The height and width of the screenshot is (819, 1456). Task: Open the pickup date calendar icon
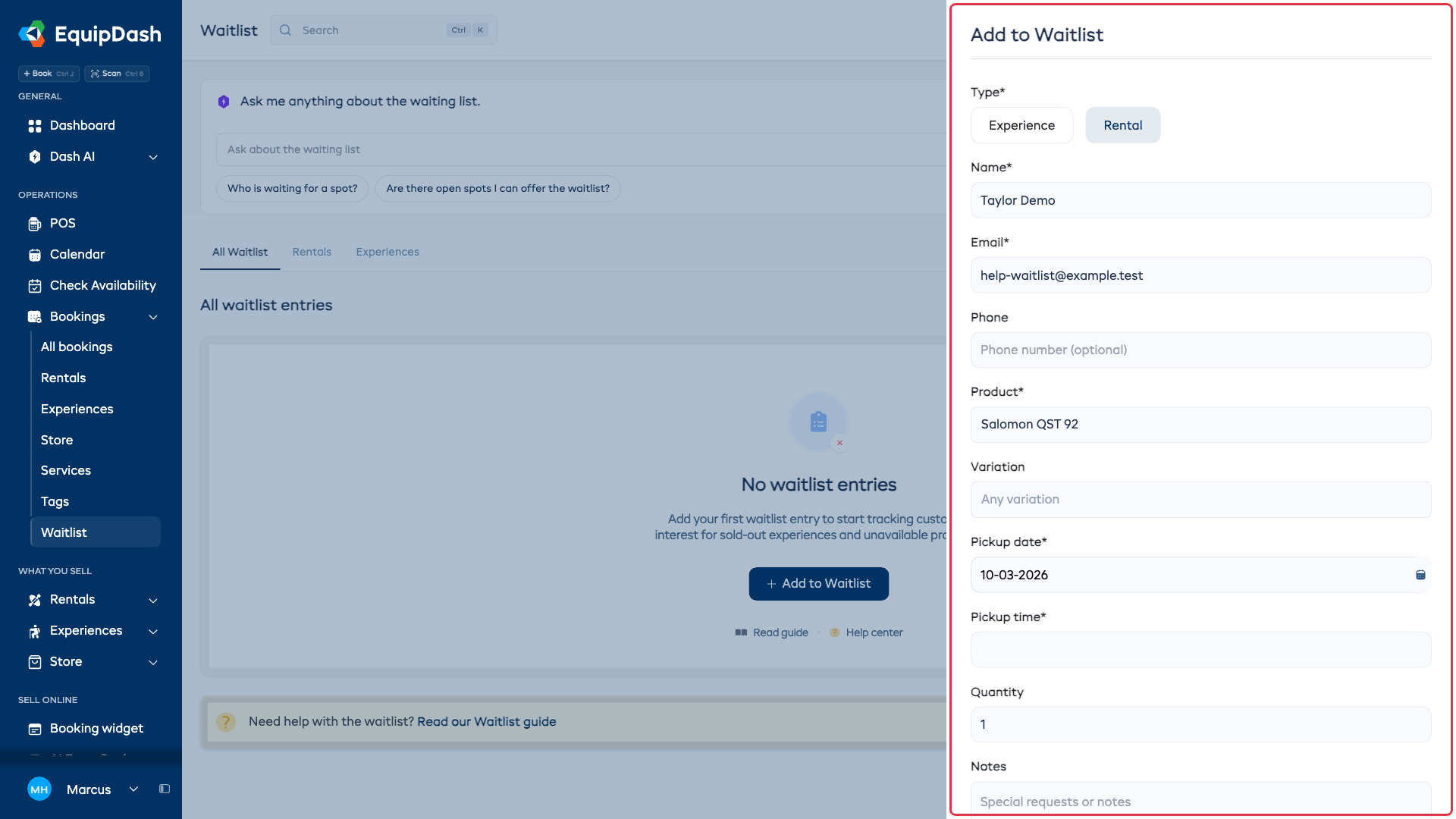(1420, 575)
